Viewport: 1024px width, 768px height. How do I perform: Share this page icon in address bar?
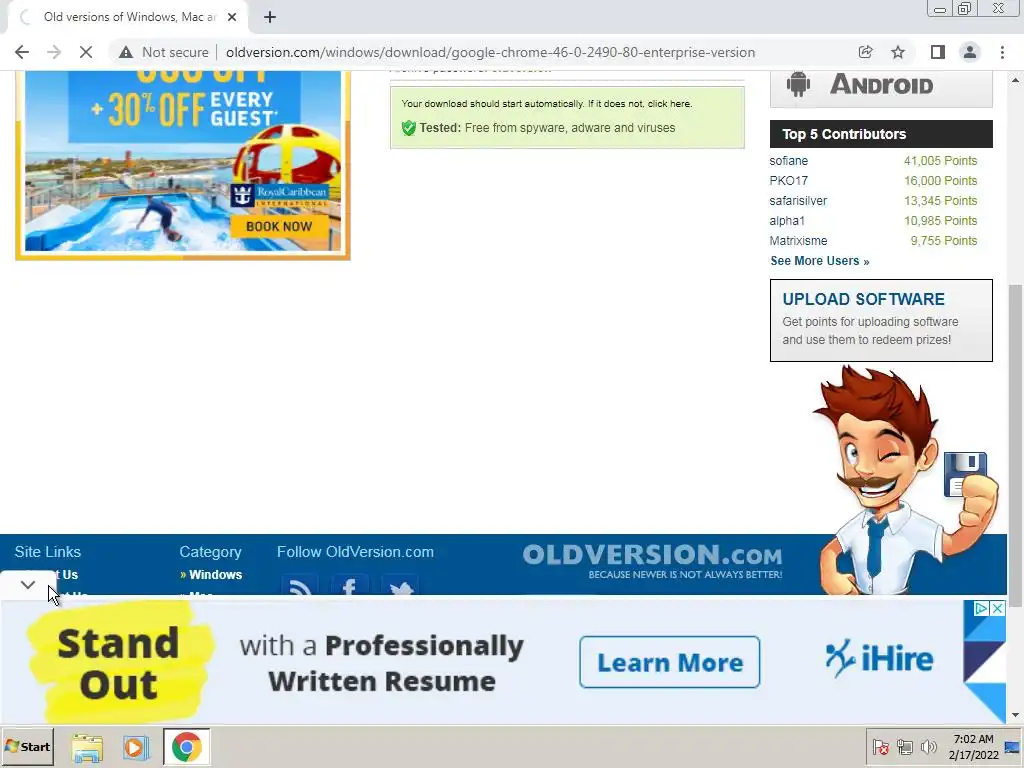(x=866, y=52)
